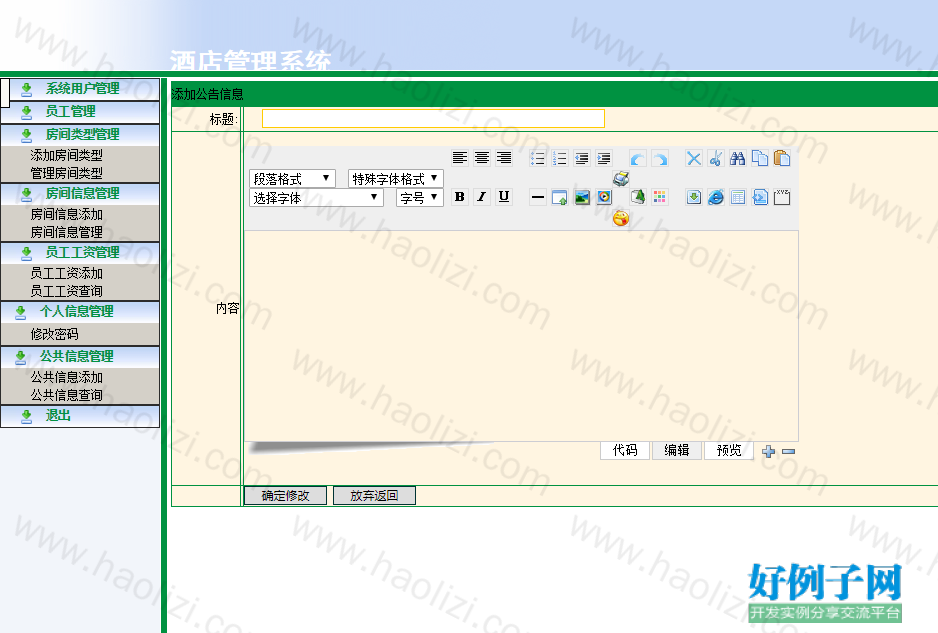
Task: Open 员工工资添加 page
Action: [66, 273]
